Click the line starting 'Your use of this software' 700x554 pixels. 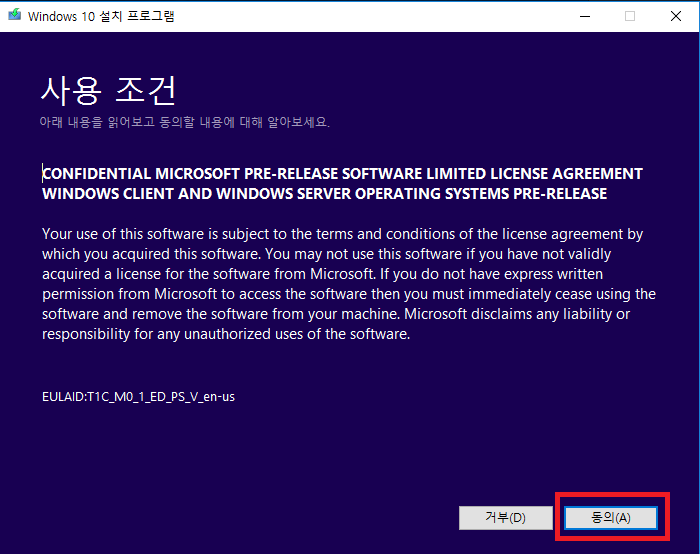coord(342,234)
